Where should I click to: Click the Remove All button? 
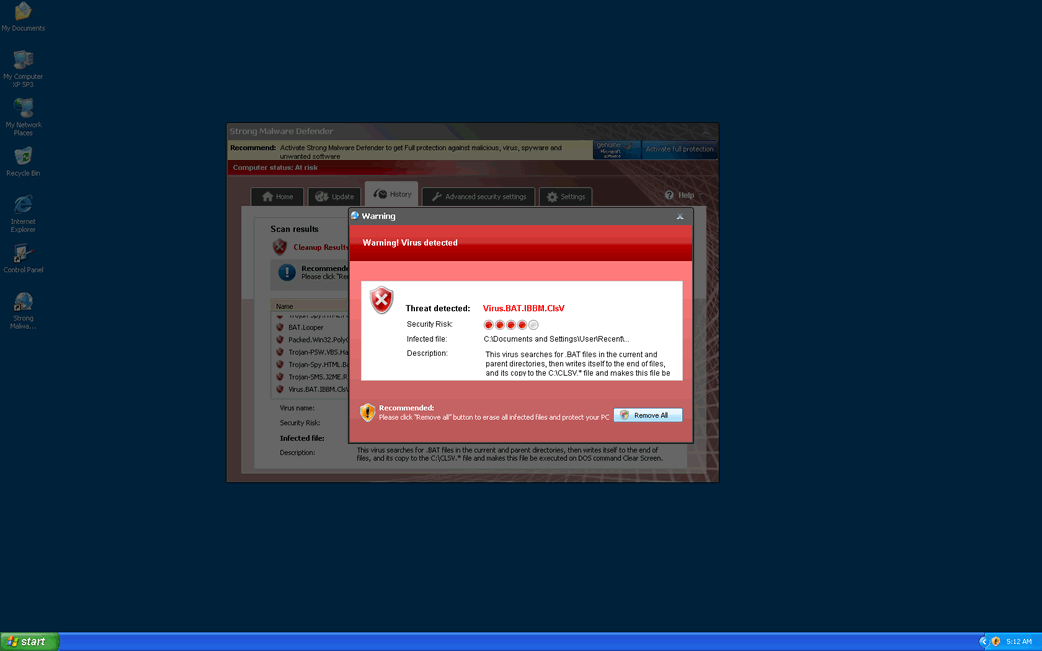coord(648,414)
